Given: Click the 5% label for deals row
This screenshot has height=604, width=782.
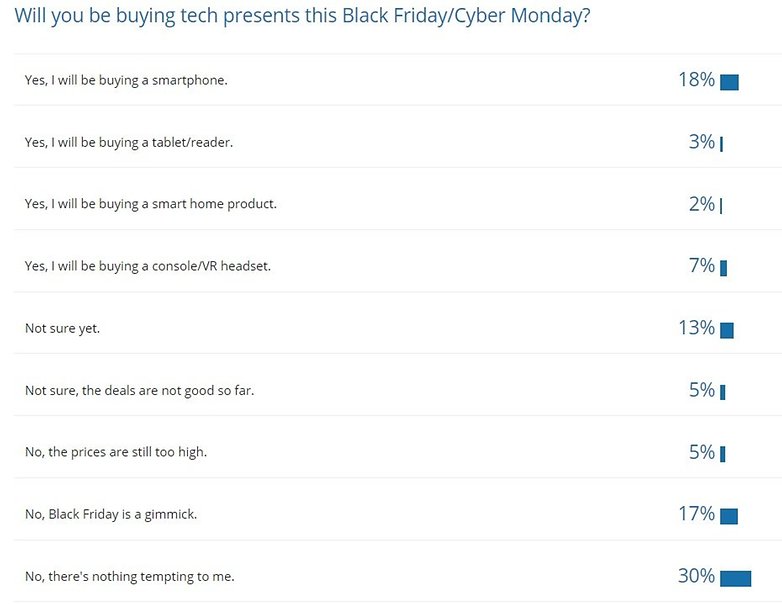Looking at the screenshot, I should coord(702,390).
